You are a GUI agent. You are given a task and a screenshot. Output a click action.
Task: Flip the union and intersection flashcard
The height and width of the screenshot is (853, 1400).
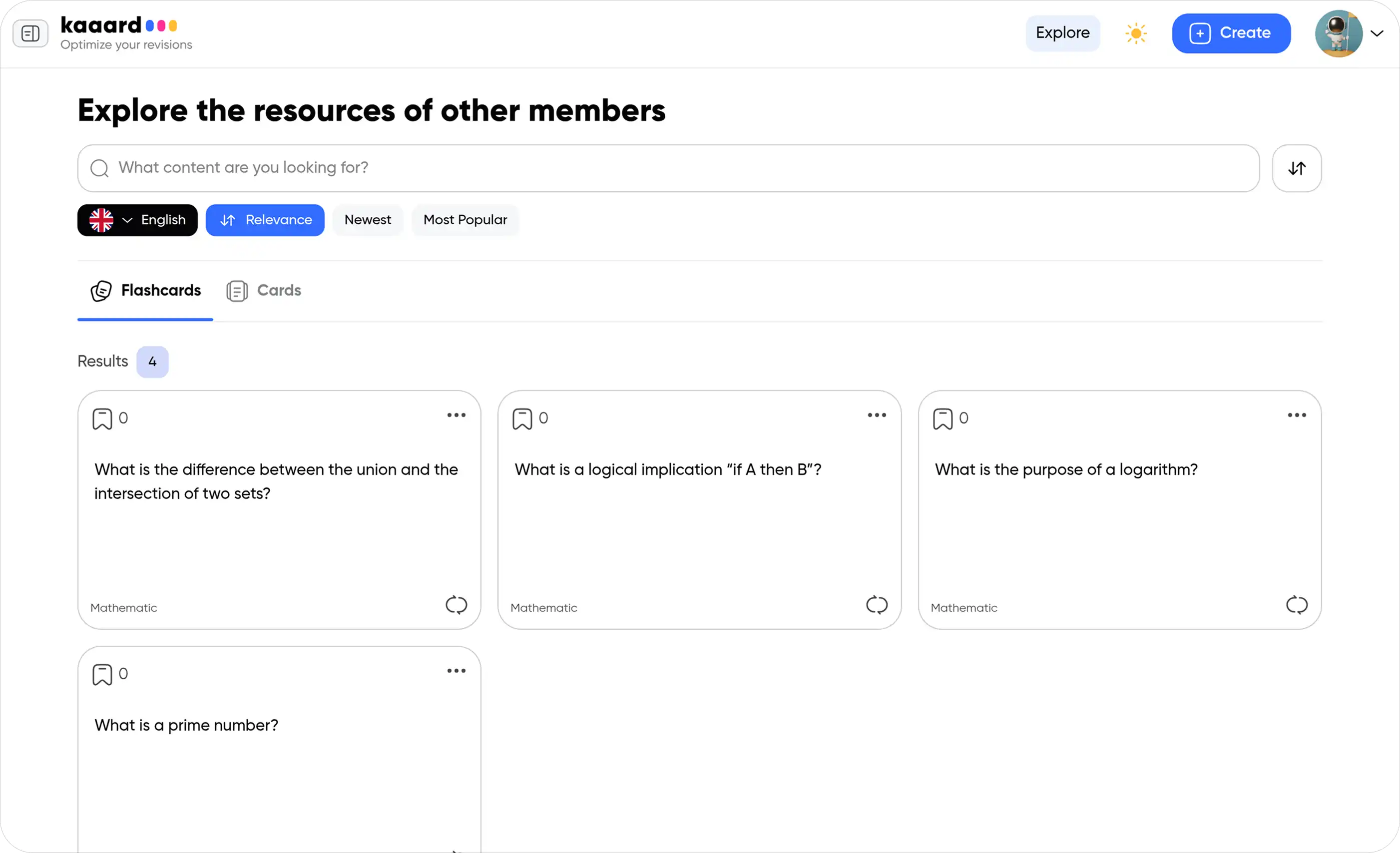pos(456,605)
